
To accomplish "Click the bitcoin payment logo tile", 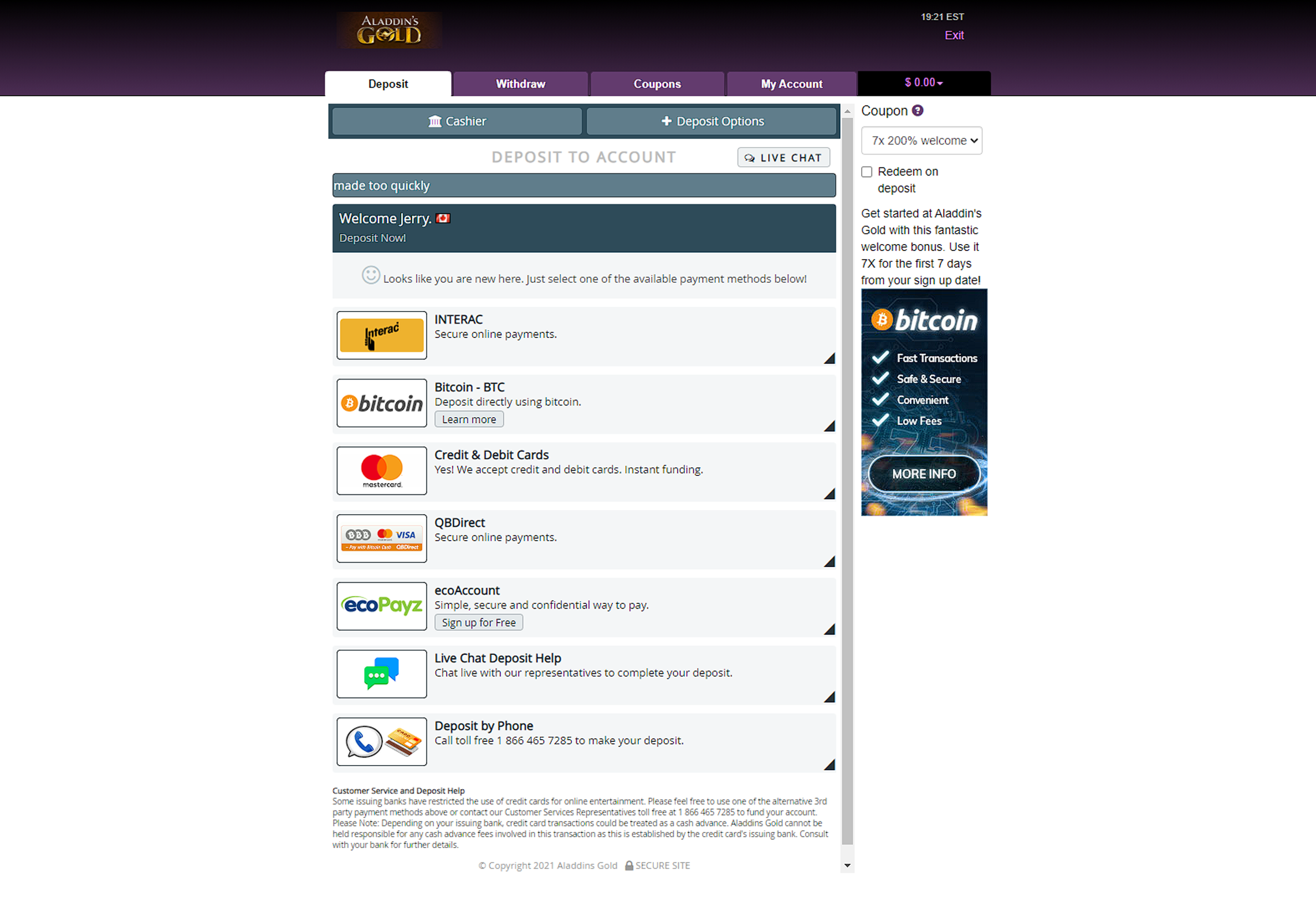I will (x=382, y=403).
